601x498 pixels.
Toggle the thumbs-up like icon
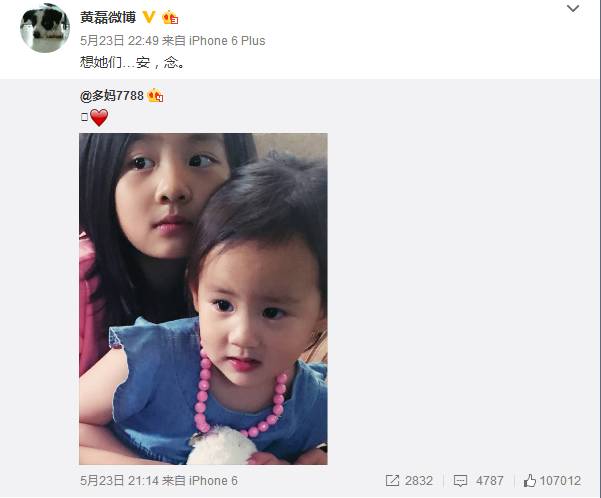tap(530, 480)
